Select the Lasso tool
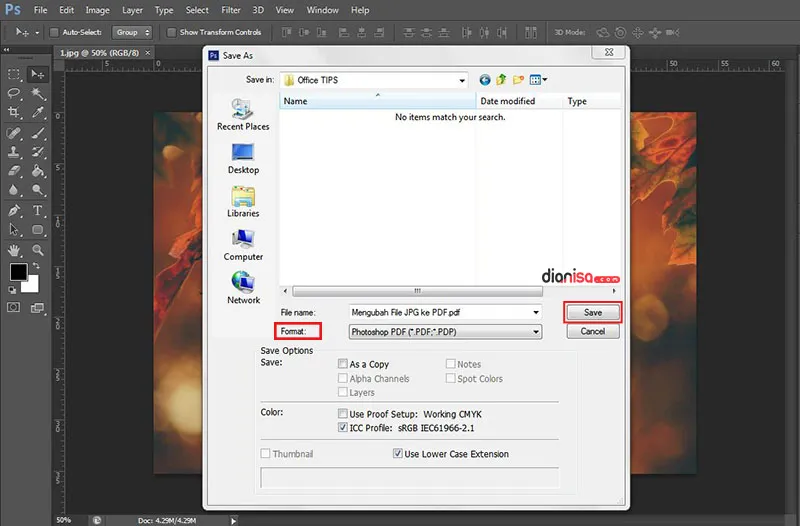Screen dimensions: 800x526 coord(14,93)
